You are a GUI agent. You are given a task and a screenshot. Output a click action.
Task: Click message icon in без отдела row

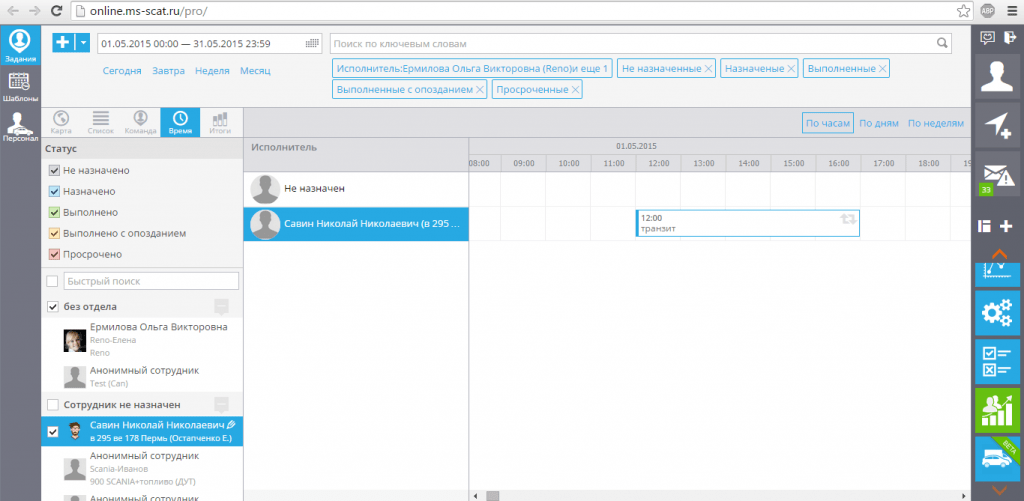221,307
